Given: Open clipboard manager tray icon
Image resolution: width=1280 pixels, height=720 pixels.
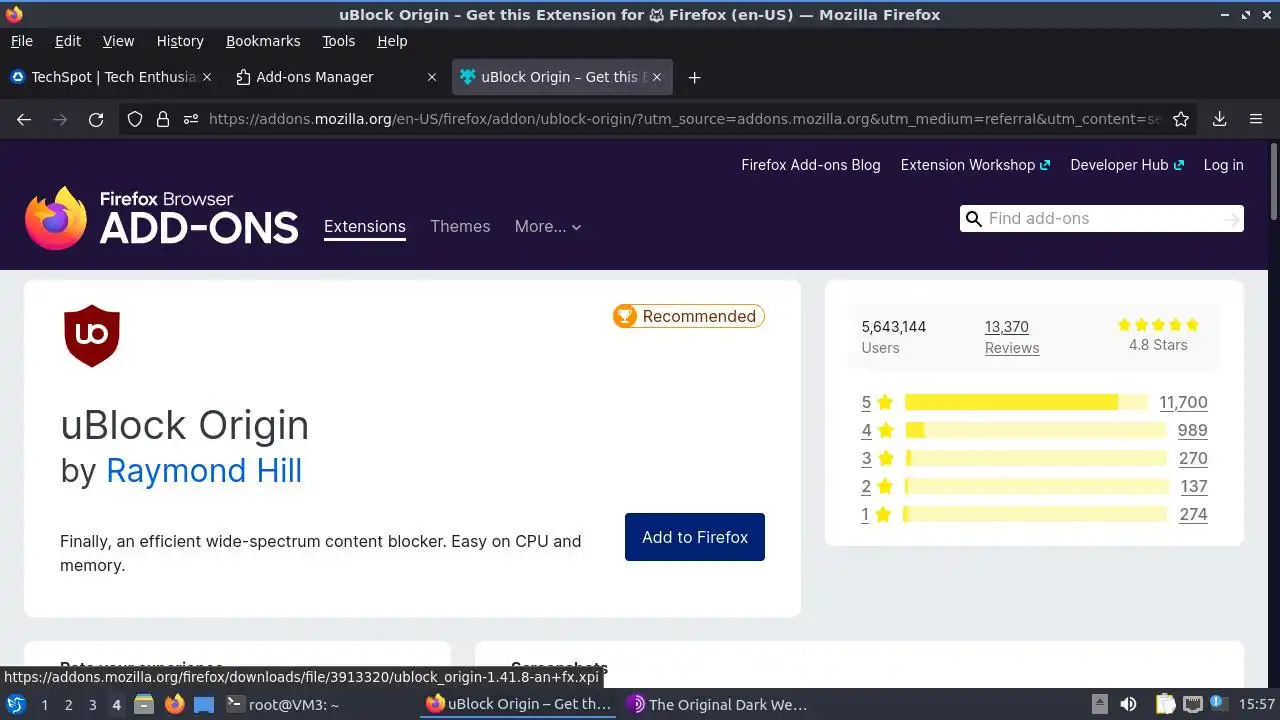Looking at the screenshot, I should point(1165,704).
